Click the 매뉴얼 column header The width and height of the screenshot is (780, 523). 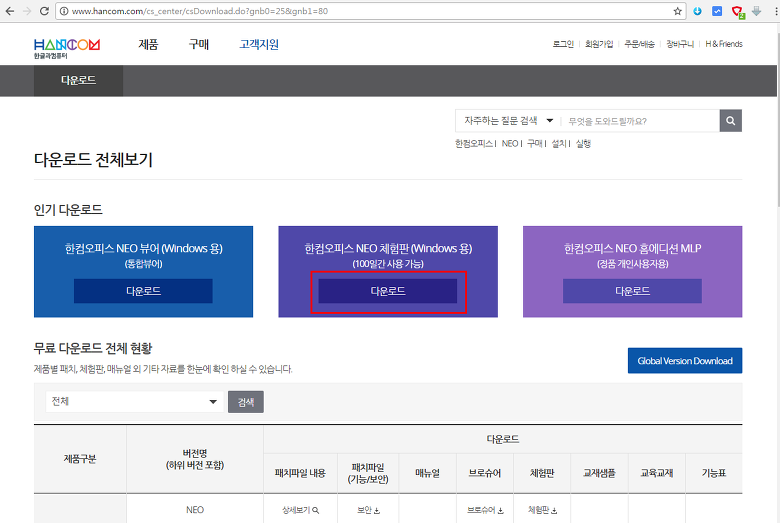[x=427, y=473]
